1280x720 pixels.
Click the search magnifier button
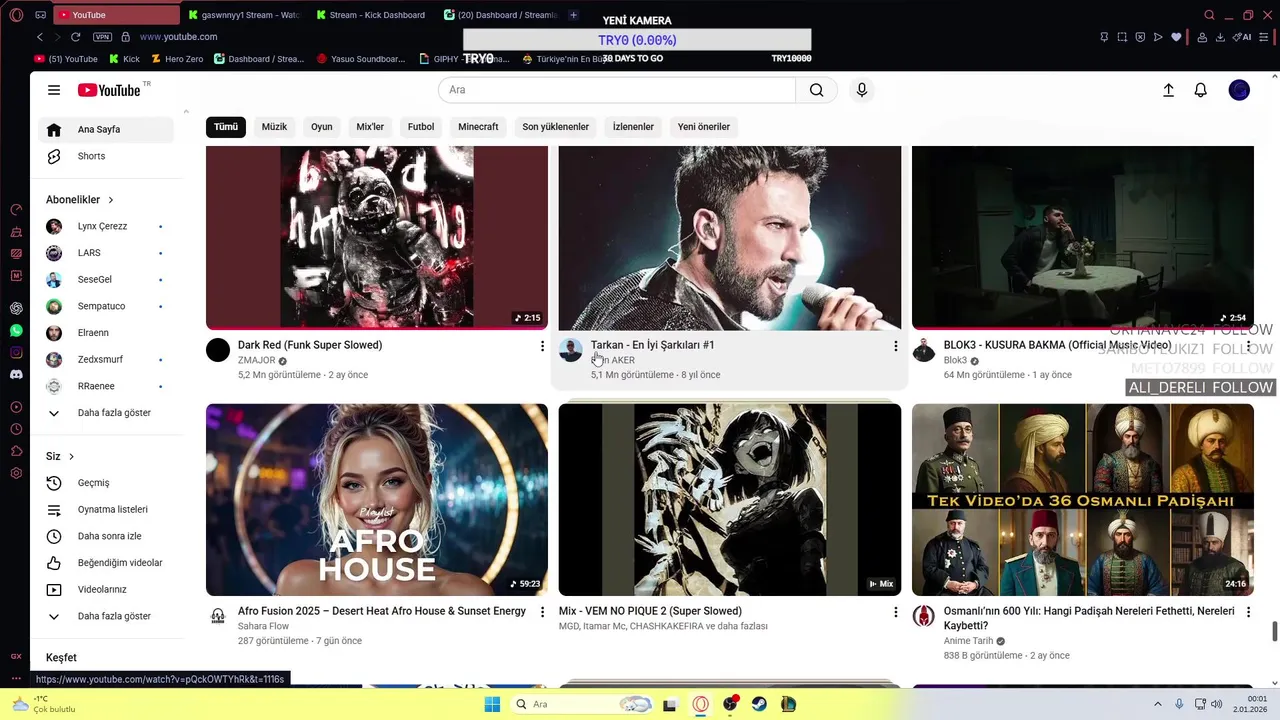(817, 90)
